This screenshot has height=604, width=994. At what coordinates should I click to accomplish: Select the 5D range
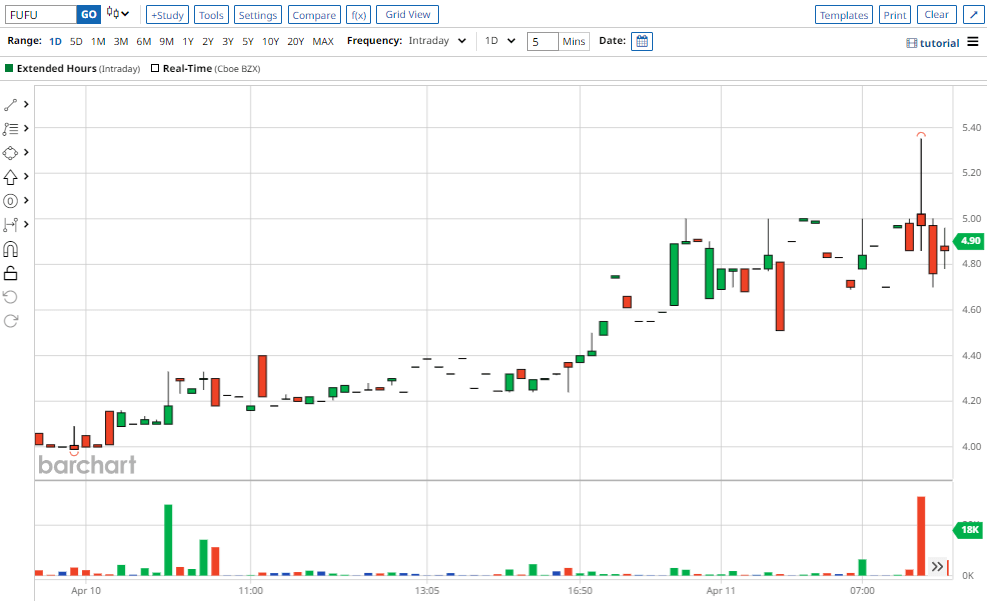point(76,41)
